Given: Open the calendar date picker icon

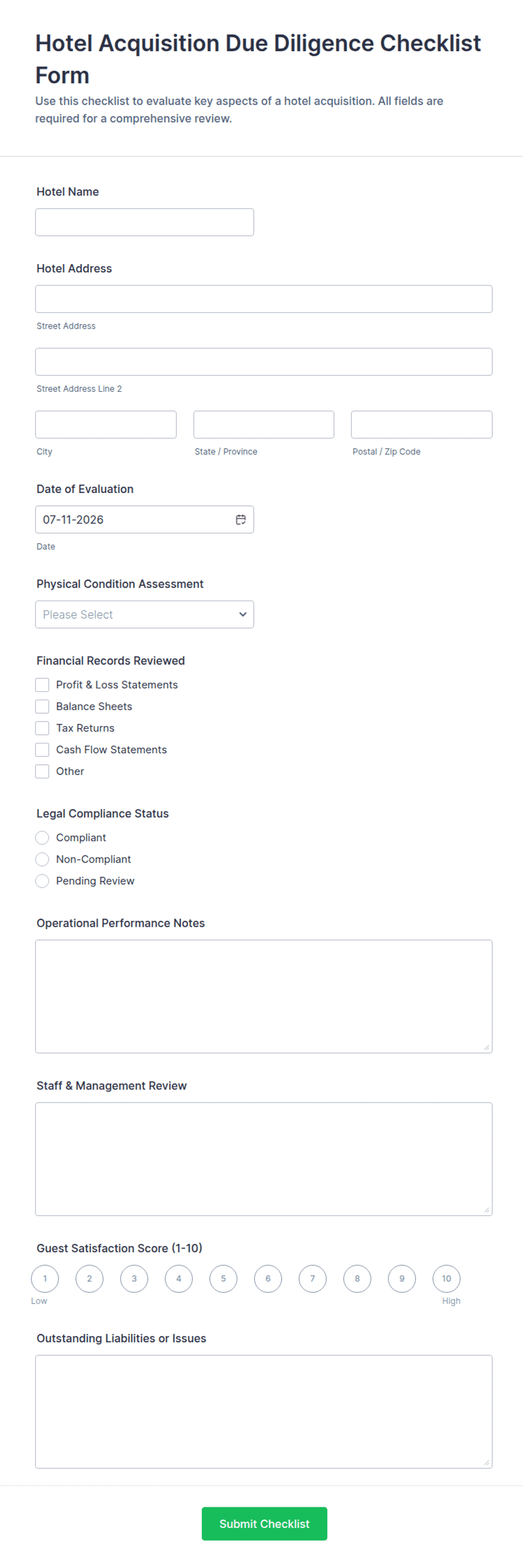Looking at the screenshot, I should 241,519.
